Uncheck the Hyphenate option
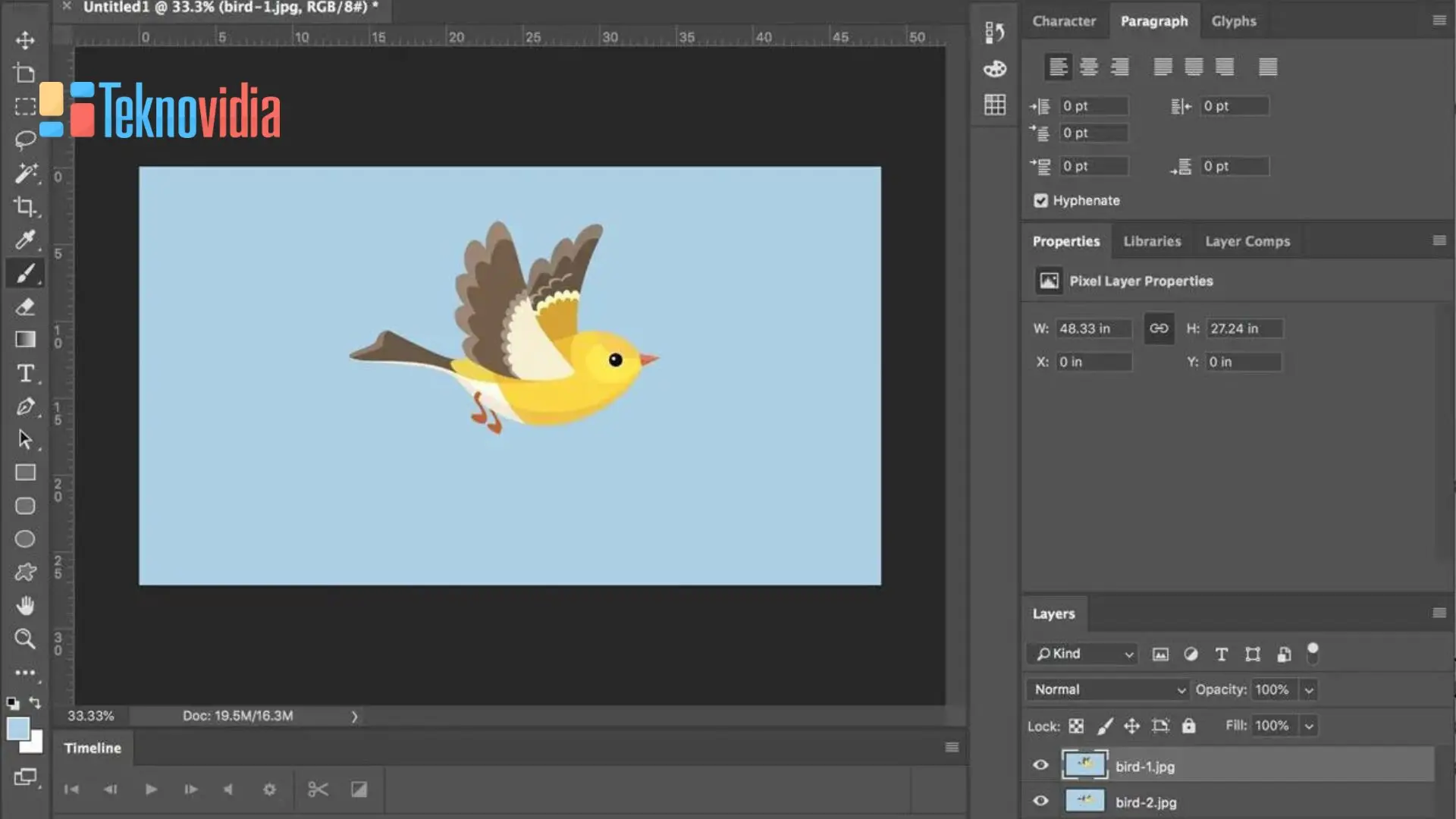This screenshot has height=819, width=1456. [1041, 200]
